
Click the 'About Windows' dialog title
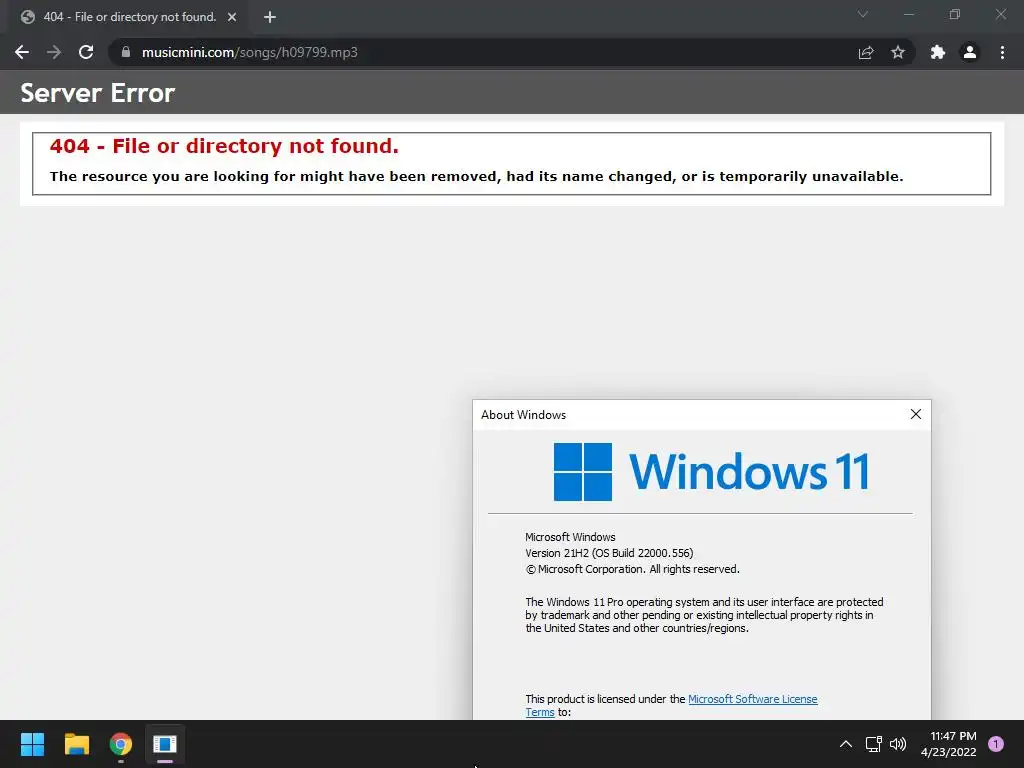pos(523,415)
